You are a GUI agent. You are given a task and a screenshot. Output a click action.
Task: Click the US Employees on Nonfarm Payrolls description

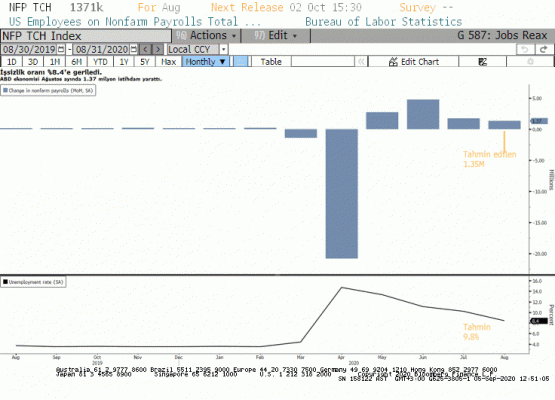pyautogui.click(x=135, y=22)
